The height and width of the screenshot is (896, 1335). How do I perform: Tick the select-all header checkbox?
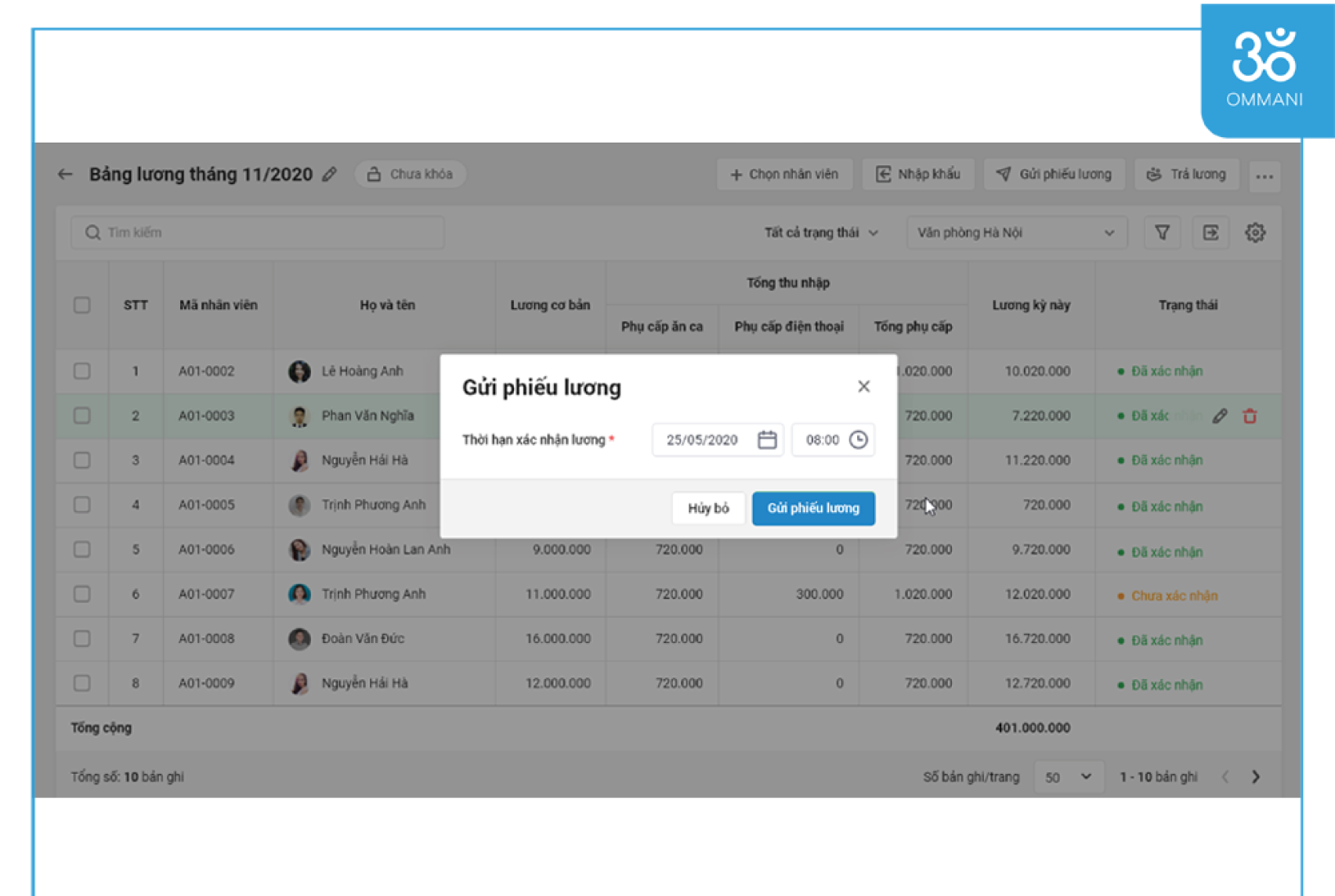point(81,305)
